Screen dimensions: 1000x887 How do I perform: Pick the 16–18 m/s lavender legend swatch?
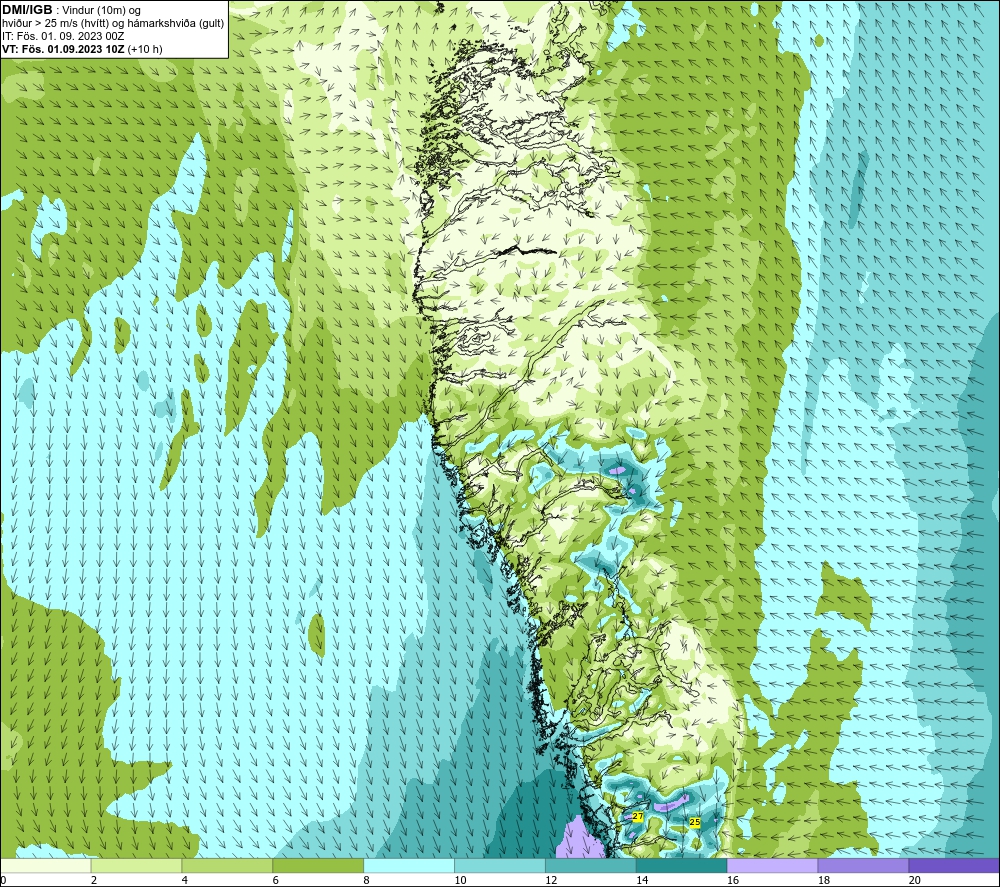click(x=772, y=866)
